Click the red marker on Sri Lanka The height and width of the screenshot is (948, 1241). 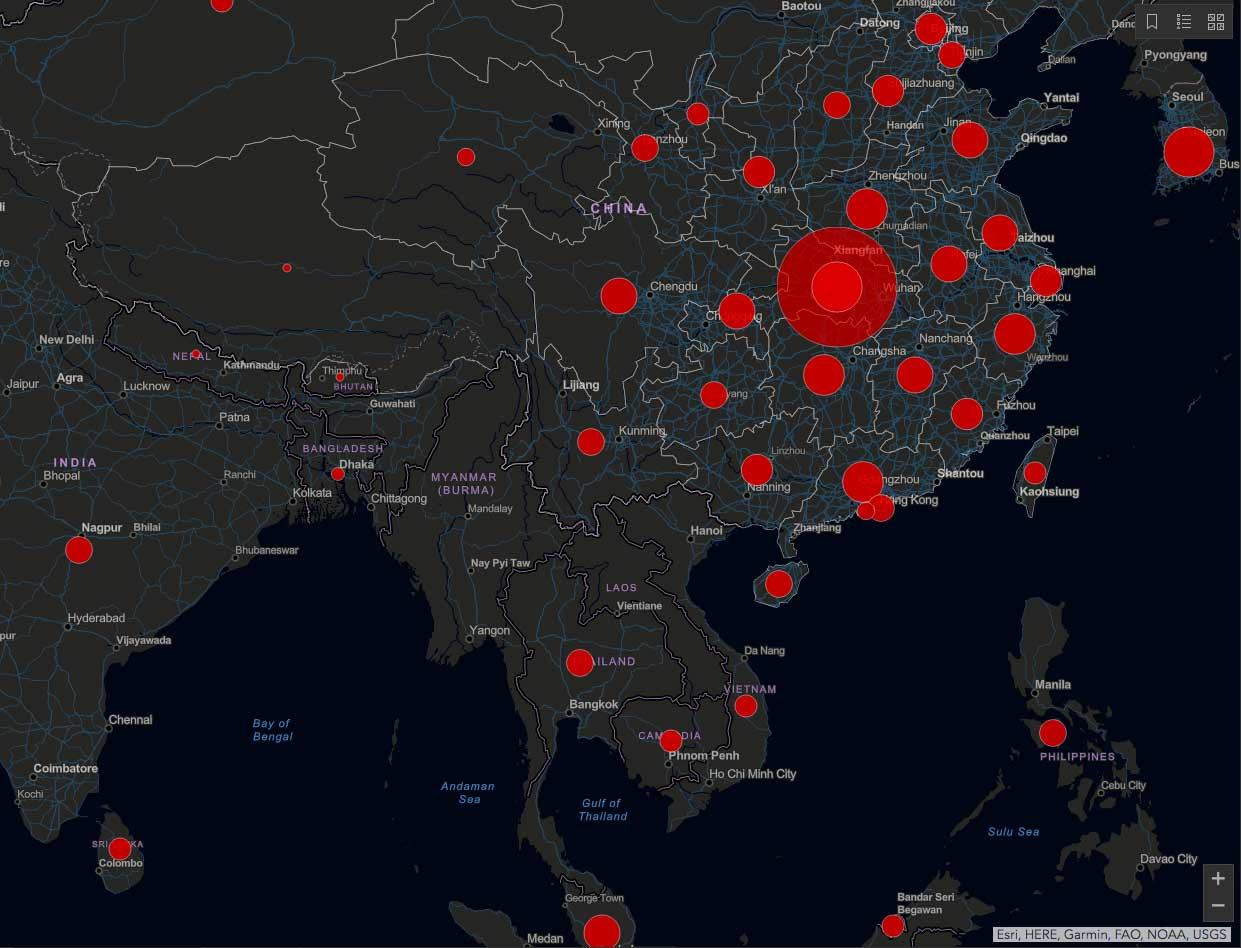pos(120,849)
